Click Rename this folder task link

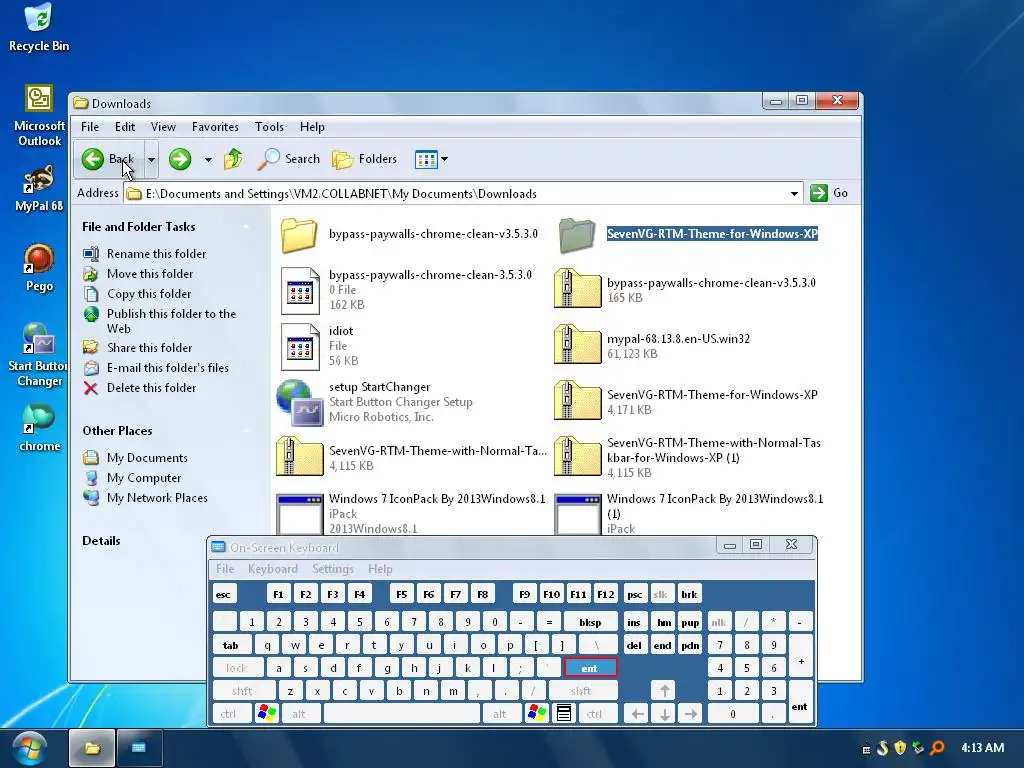[x=156, y=253]
